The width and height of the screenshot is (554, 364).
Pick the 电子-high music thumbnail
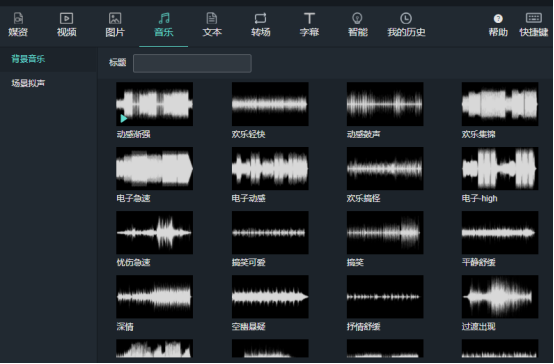coord(500,169)
